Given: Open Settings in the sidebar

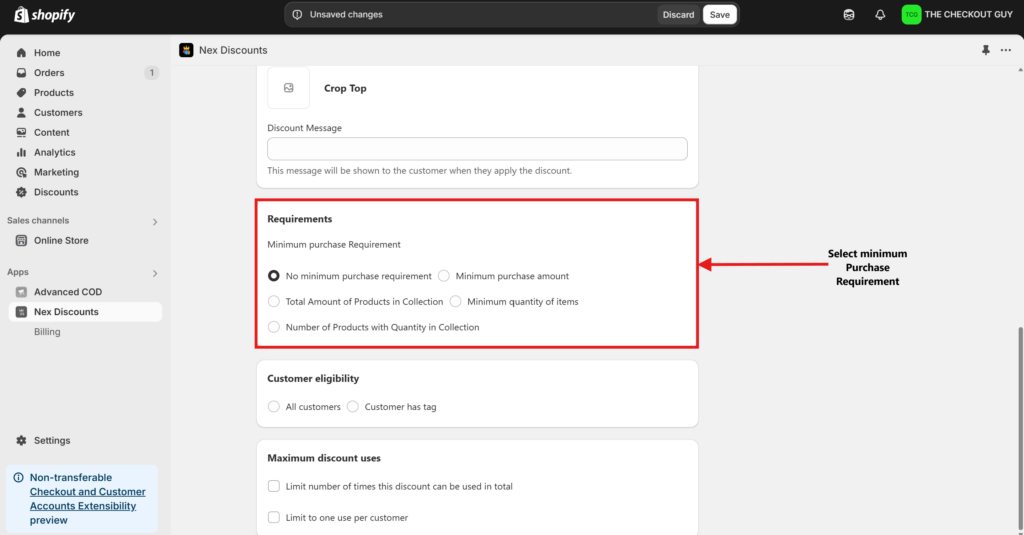Looking at the screenshot, I should click(52, 440).
